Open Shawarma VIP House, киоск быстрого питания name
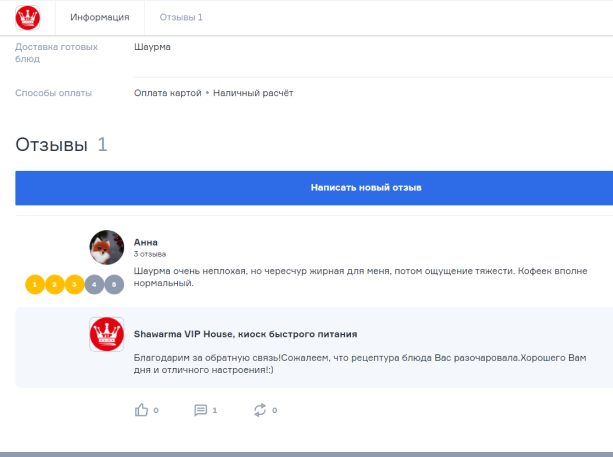The width and height of the screenshot is (613, 457). 246,334
